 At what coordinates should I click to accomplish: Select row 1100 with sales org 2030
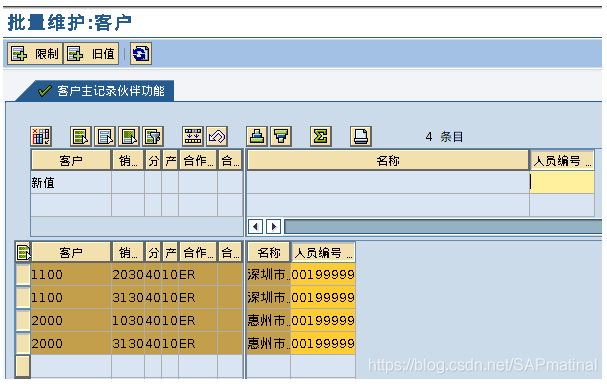pyautogui.click(x=23, y=274)
